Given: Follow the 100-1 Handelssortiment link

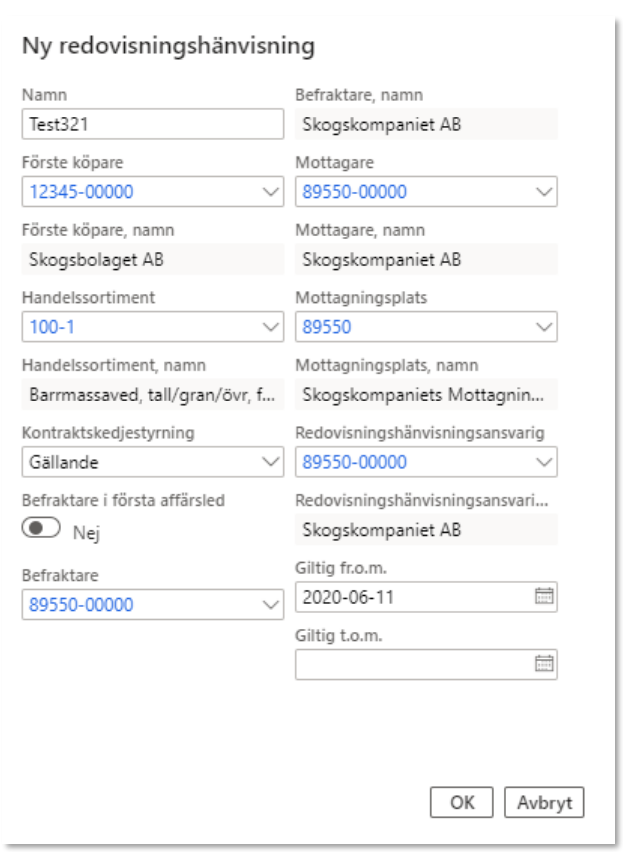Looking at the screenshot, I should click(47, 327).
